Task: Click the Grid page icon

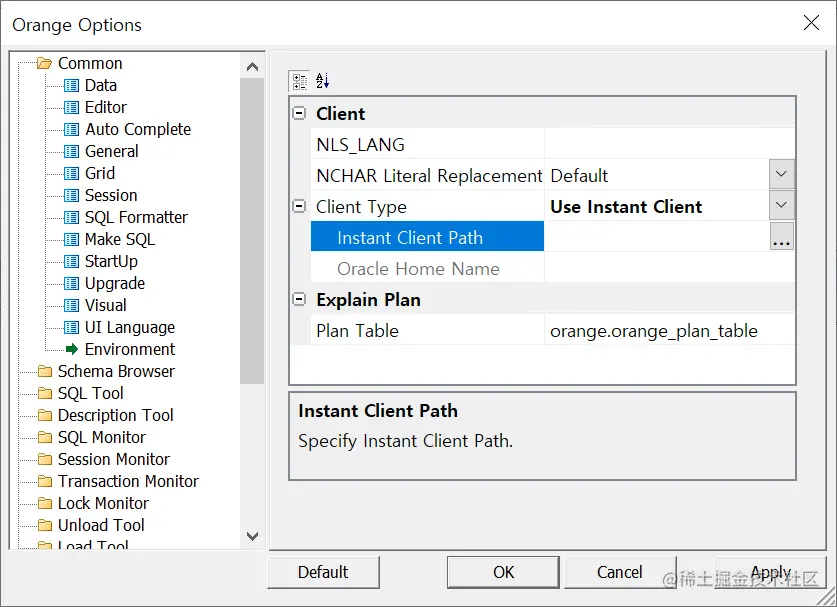Action: (x=72, y=174)
